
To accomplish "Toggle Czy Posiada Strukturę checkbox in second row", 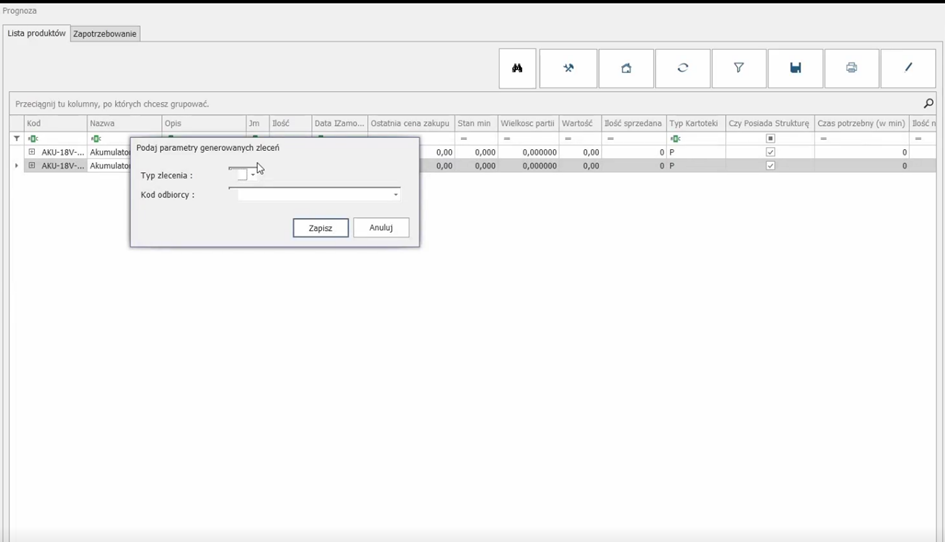I will (x=770, y=166).
